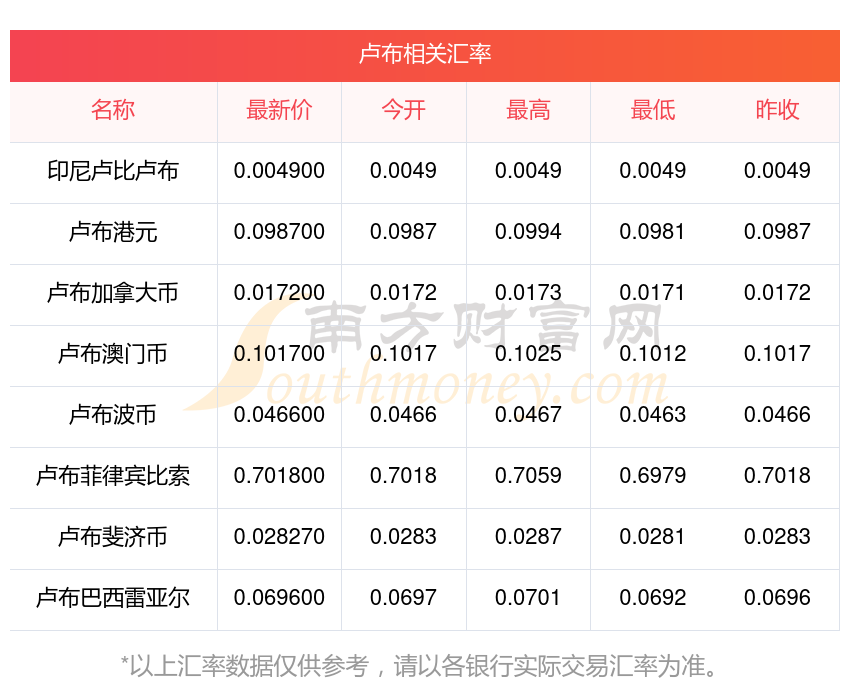
Task: Click the 卢布波币 row name
Action: pyautogui.click(x=113, y=415)
